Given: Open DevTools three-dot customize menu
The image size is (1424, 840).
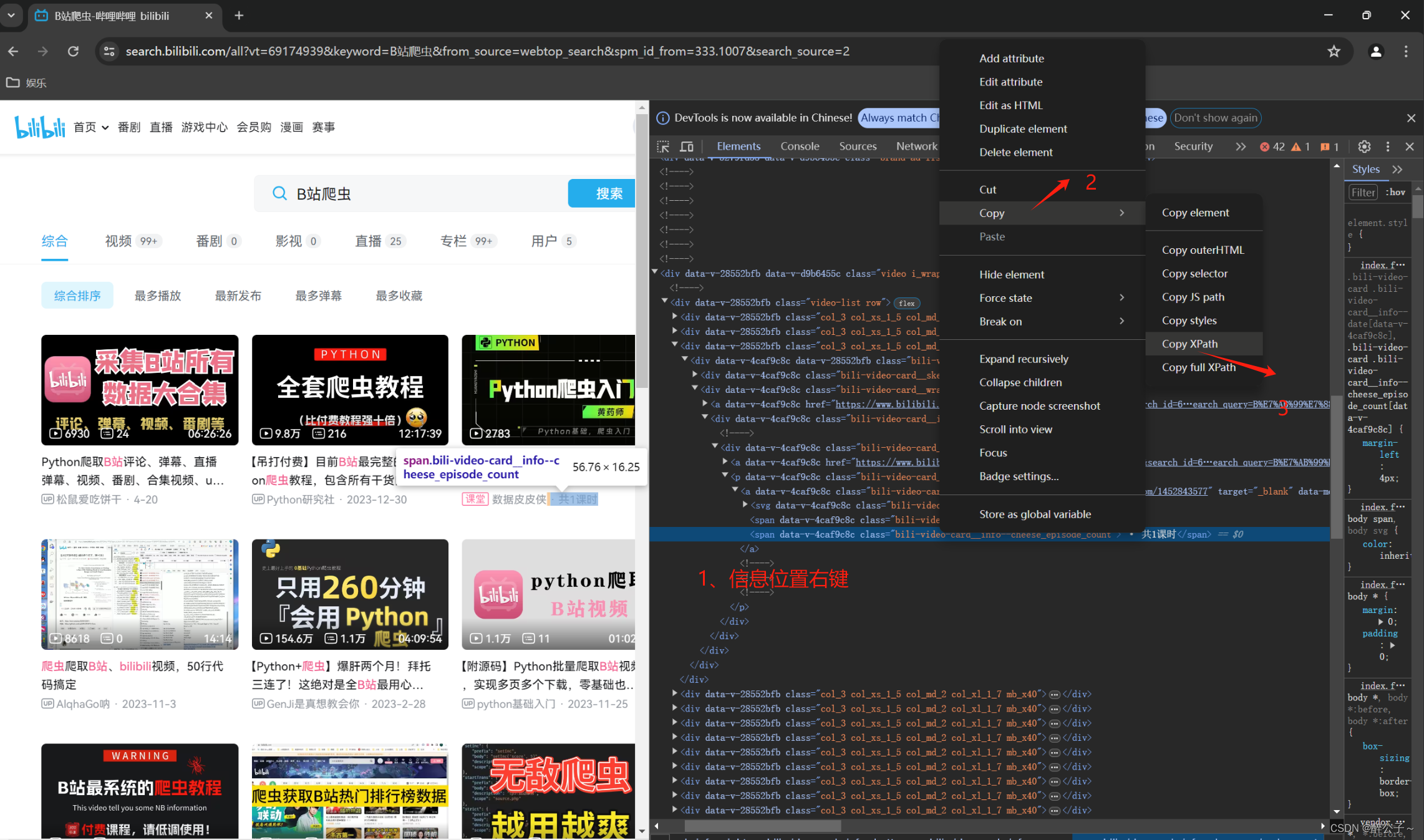Looking at the screenshot, I should click(1388, 147).
